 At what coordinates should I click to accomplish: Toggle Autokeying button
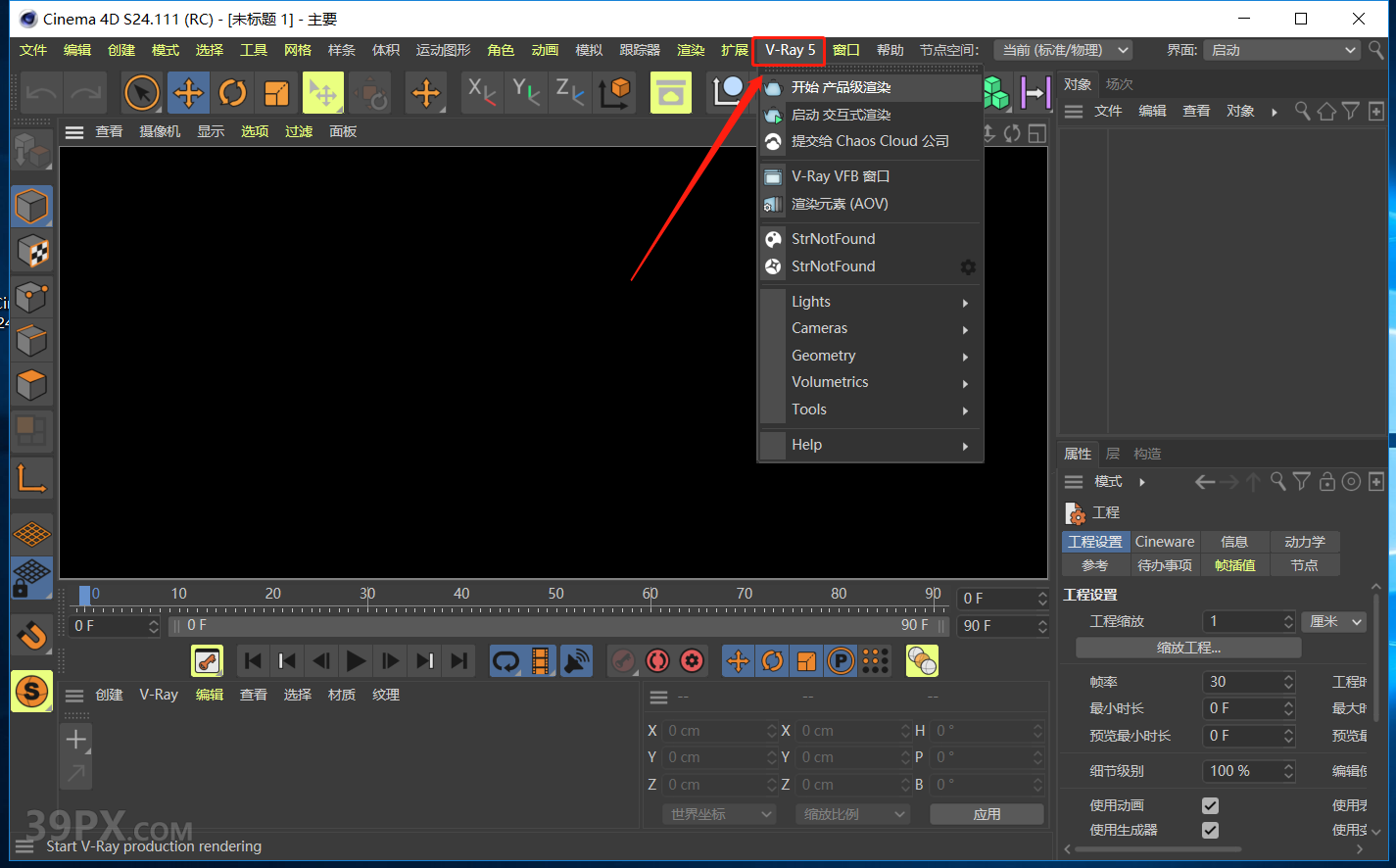pos(657,661)
